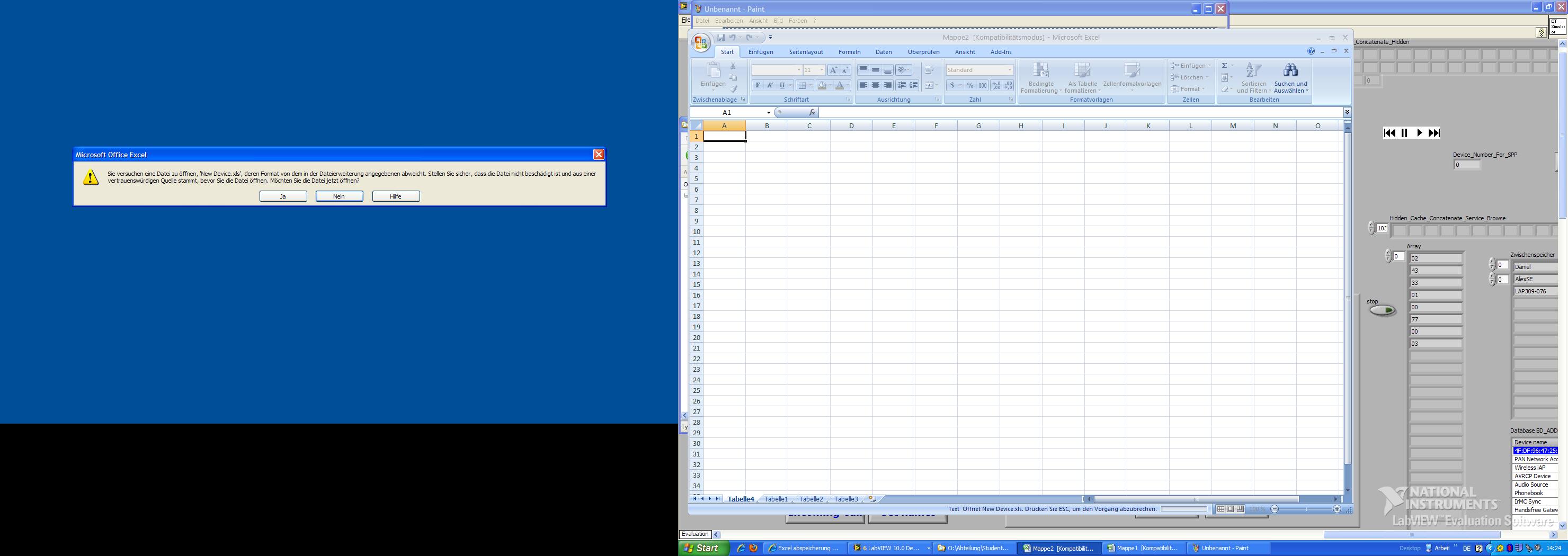The width and height of the screenshot is (1568, 556).
Task: Click Als Tabelle formatieren icon
Action: tap(1082, 70)
